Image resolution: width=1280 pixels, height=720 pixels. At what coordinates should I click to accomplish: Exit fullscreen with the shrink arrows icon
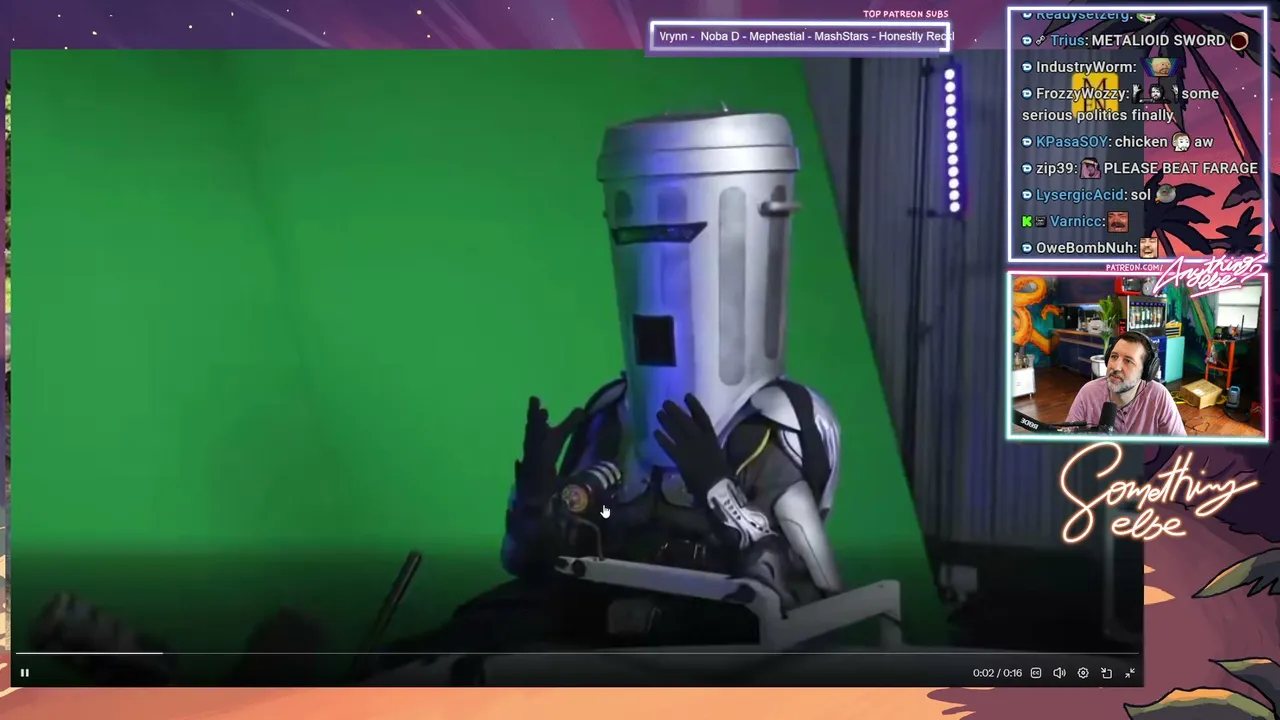(1130, 673)
